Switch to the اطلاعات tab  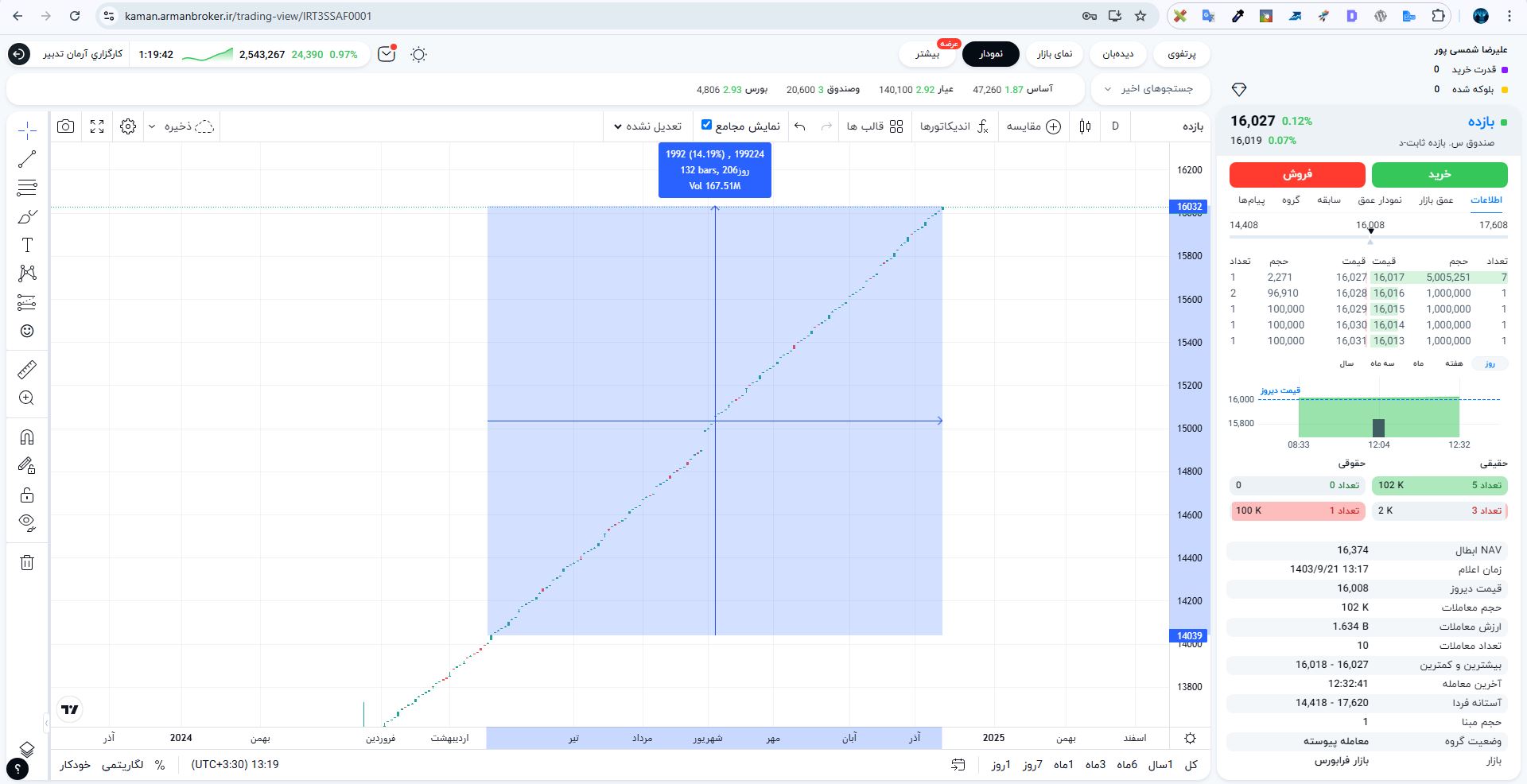1486,200
